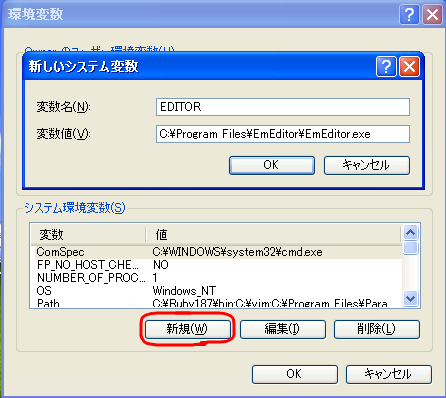Select the NUMBER_OF_PROC... variable row
Viewport: 446px width, 398px height.
(x=218, y=278)
